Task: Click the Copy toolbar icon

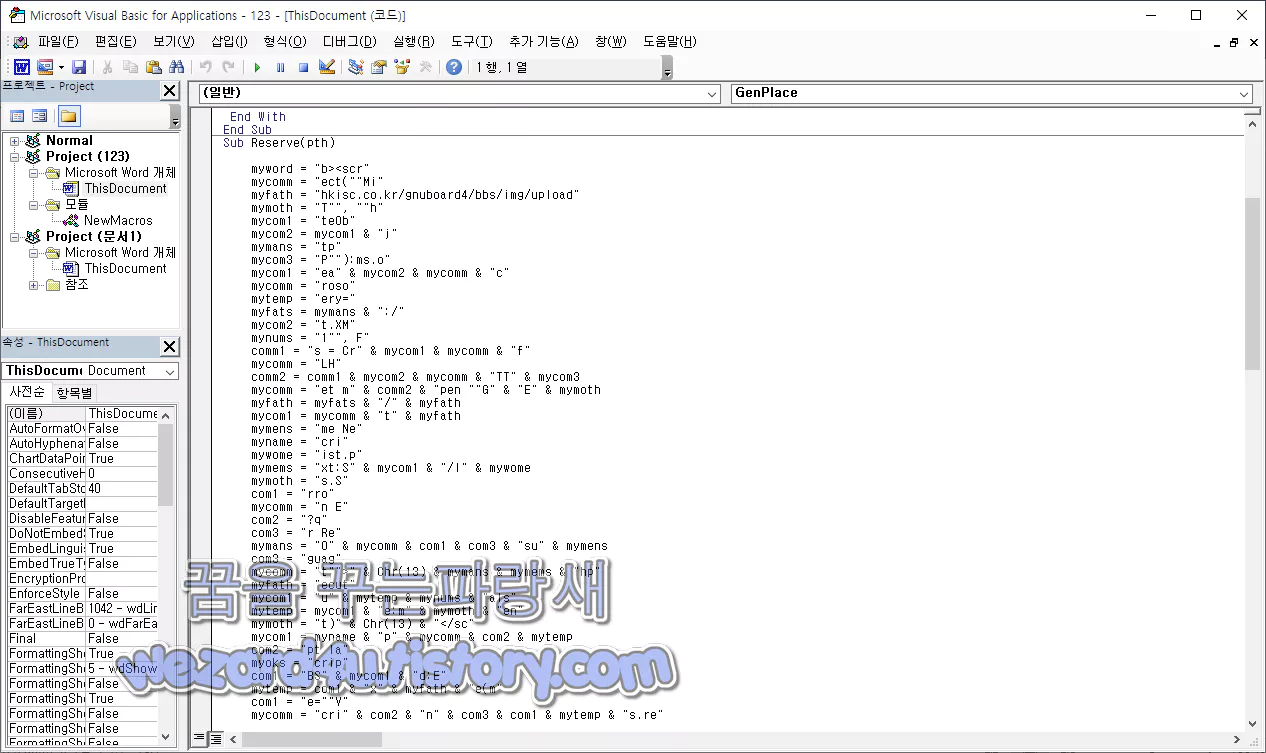Action: pos(130,67)
